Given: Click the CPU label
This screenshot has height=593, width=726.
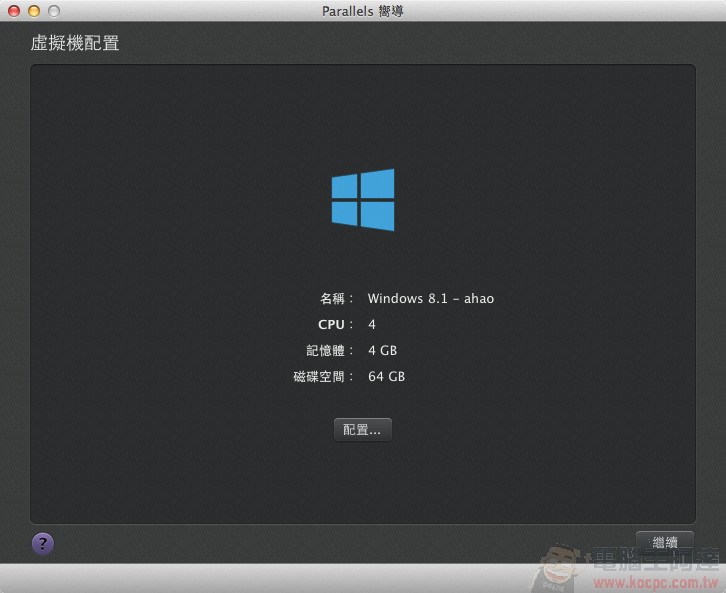Looking at the screenshot, I should point(335,325).
